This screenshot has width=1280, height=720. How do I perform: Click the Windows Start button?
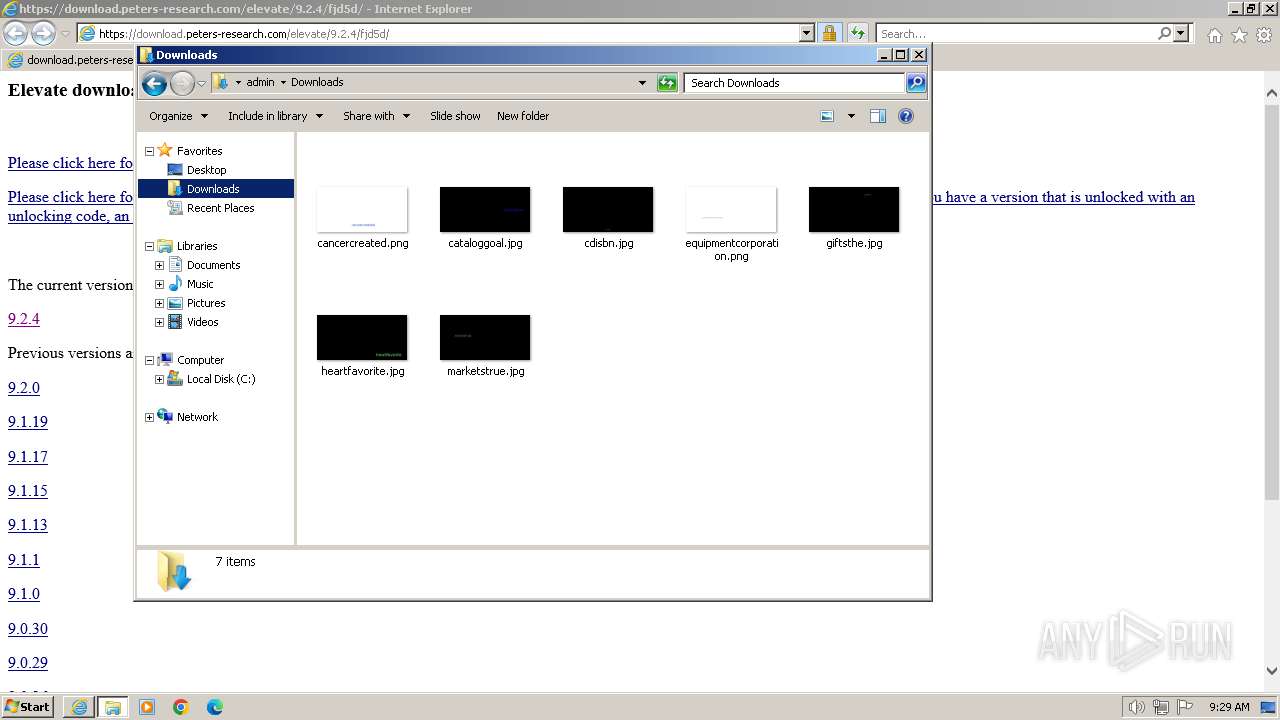click(28, 707)
